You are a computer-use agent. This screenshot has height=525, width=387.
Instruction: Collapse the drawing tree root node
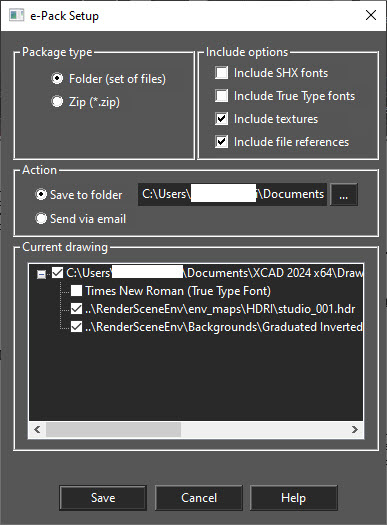point(42,275)
